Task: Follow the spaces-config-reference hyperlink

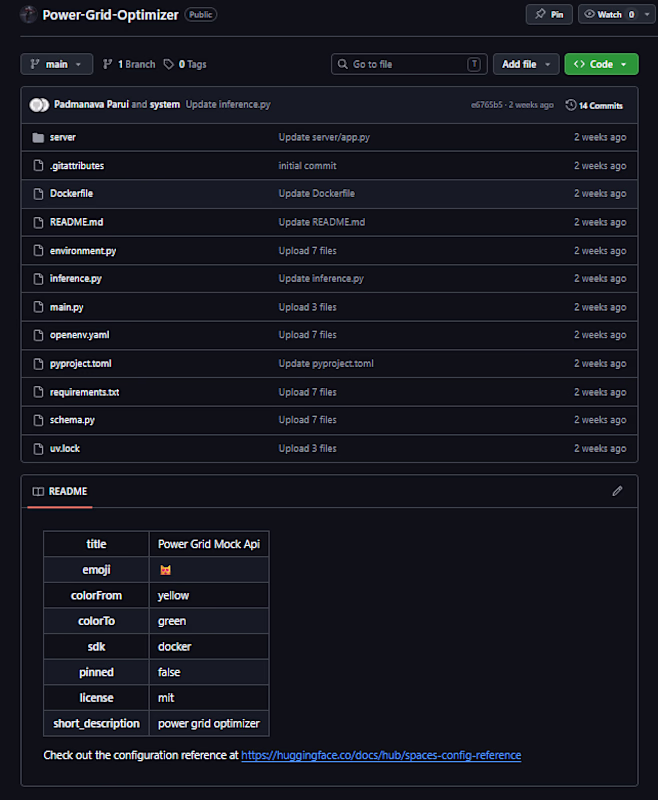Action: click(x=381, y=755)
